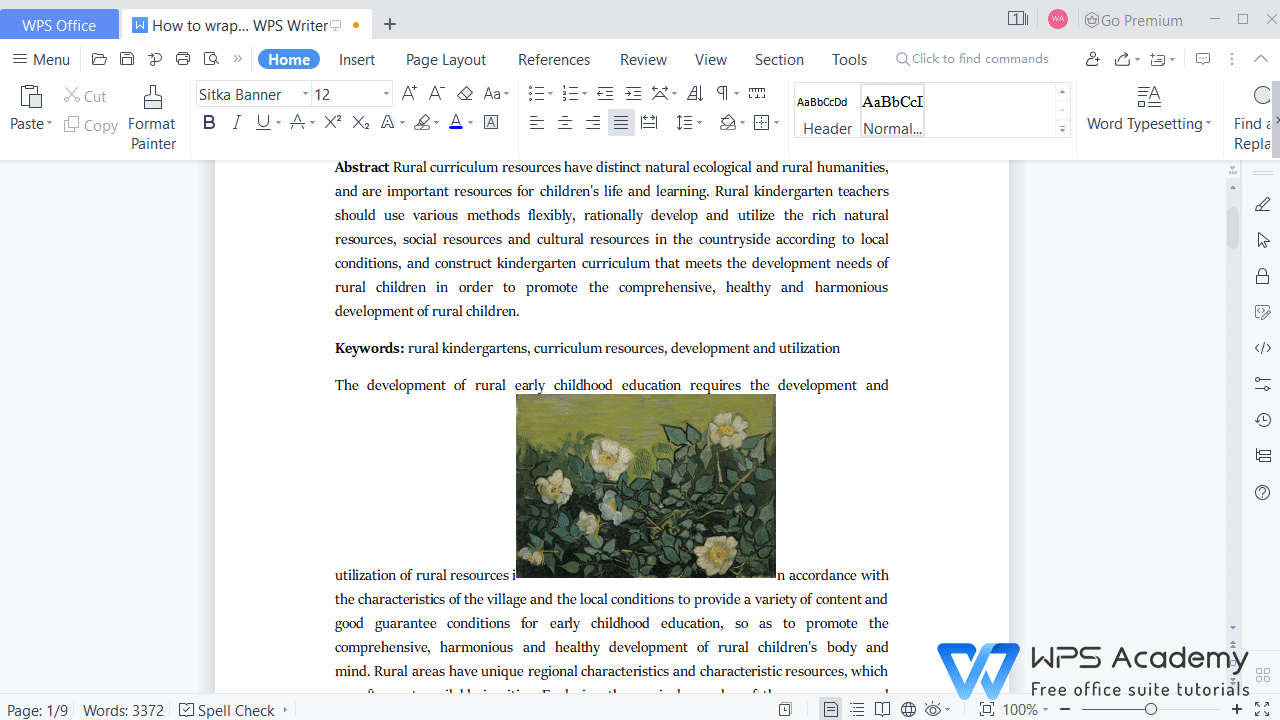This screenshot has width=1280, height=720.
Task: Toggle italic formatting
Action: click(x=237, y=122)
